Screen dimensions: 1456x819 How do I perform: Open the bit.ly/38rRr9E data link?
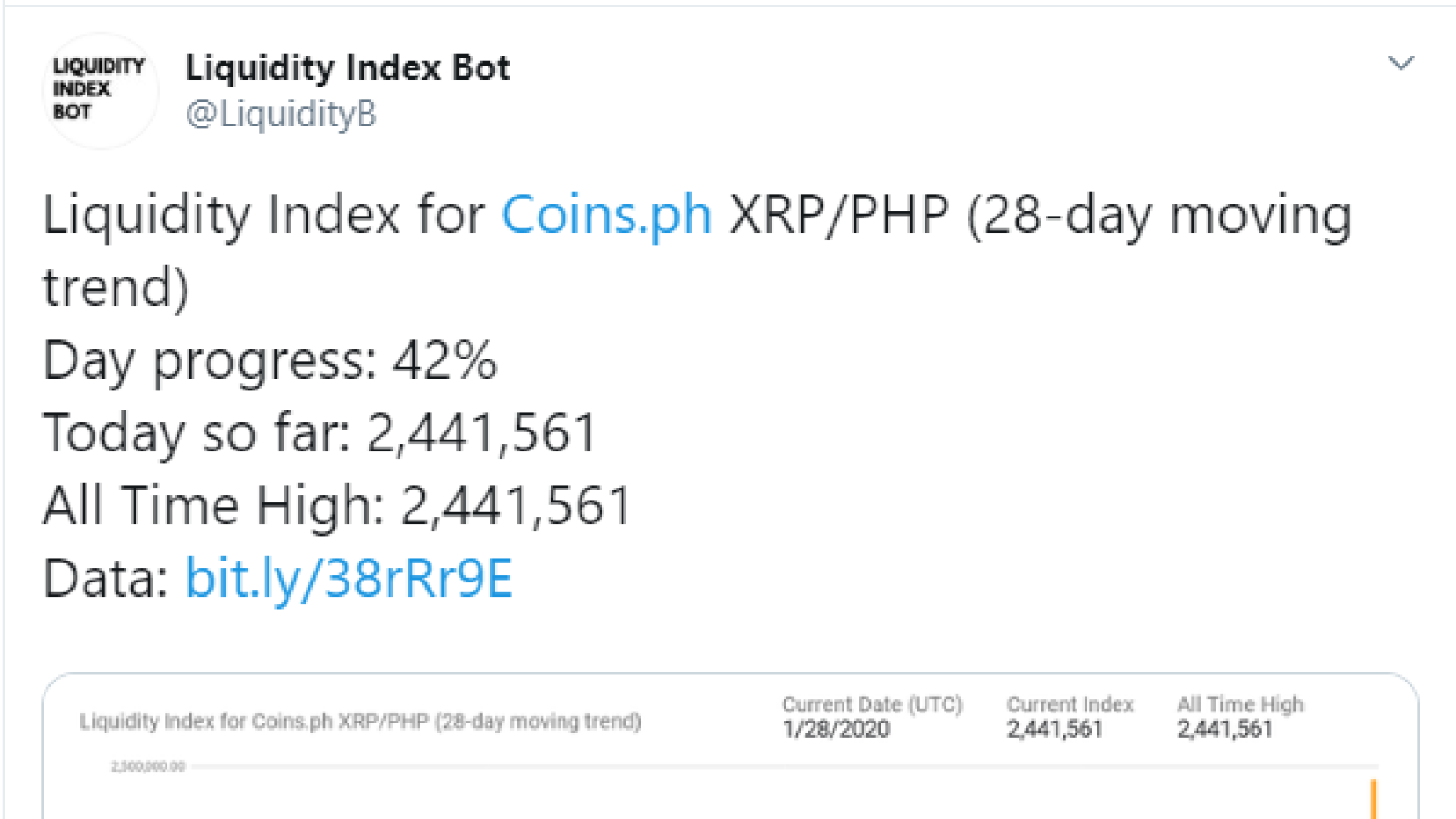tap(349, 579)
